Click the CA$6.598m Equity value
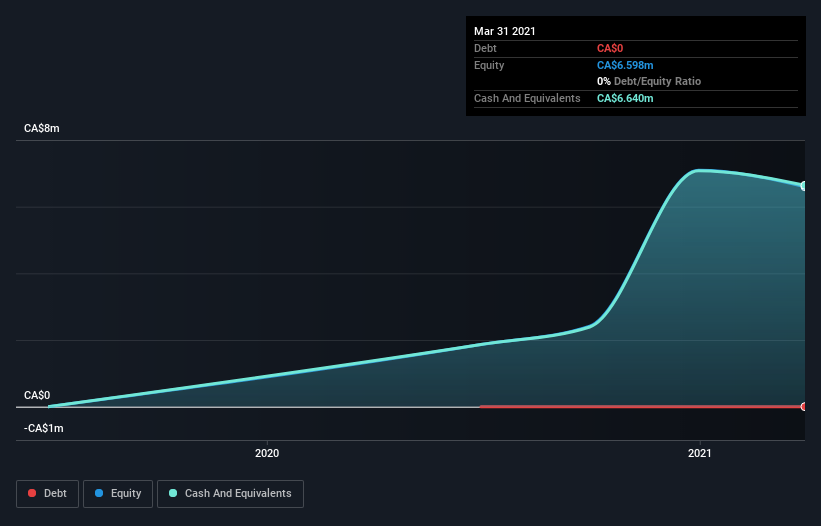Screen dimensions: 821x526 pos(625,65)
